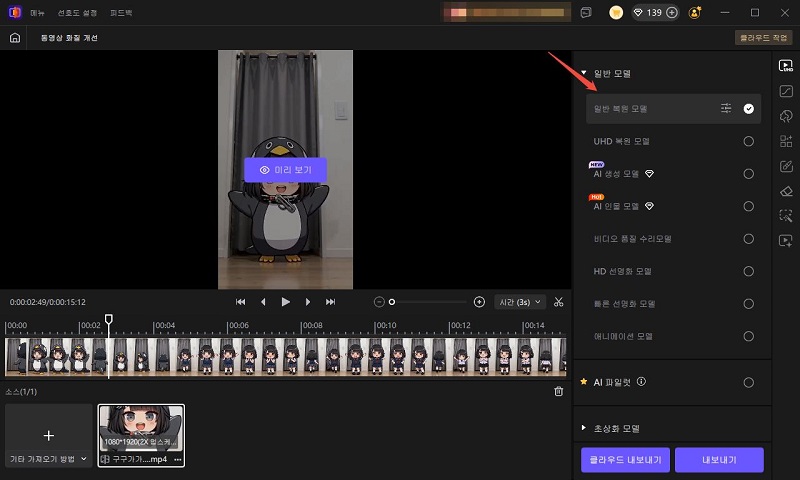Click the scissors cut icon
The image size is (800, 480).
[x=558, y=302]
